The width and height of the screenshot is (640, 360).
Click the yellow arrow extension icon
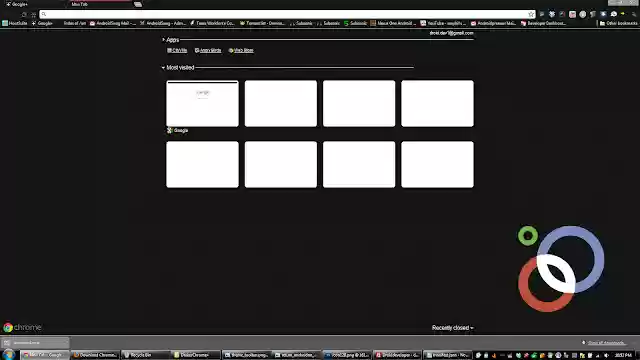tap(623, 14)
